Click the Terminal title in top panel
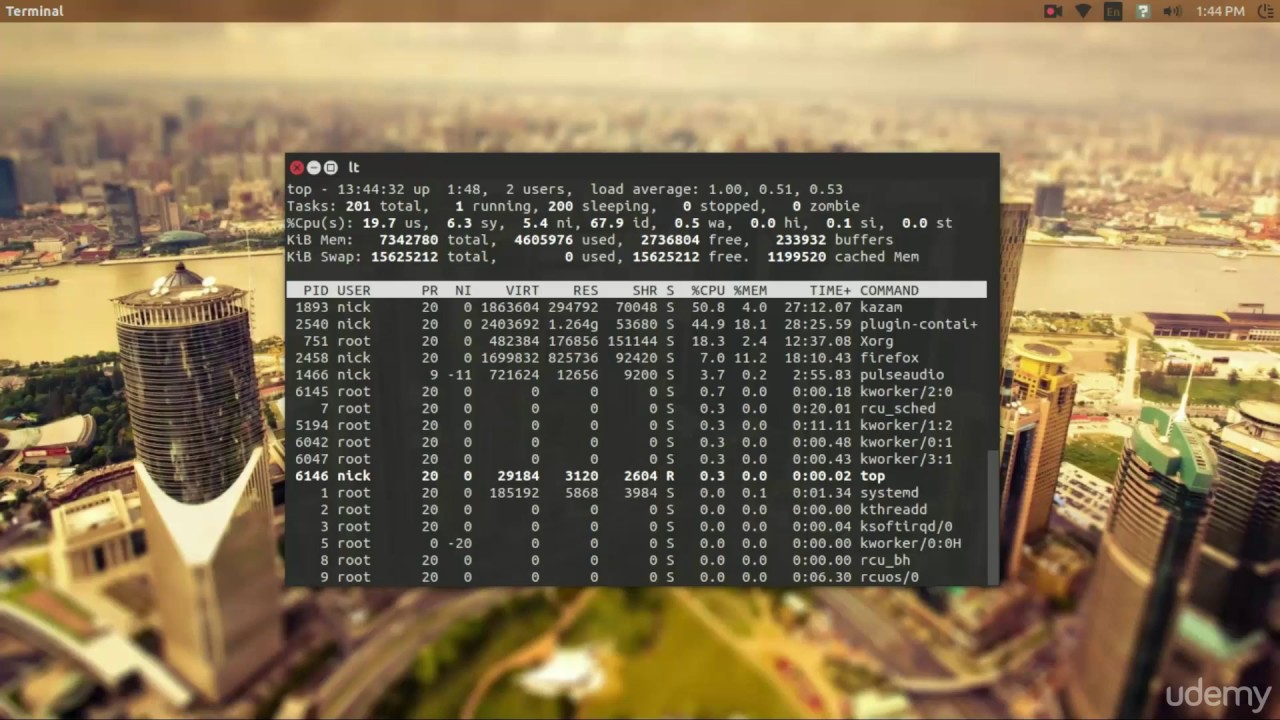Image resolution: width=1280 pixels, height=720 pixels. [34, 11]
